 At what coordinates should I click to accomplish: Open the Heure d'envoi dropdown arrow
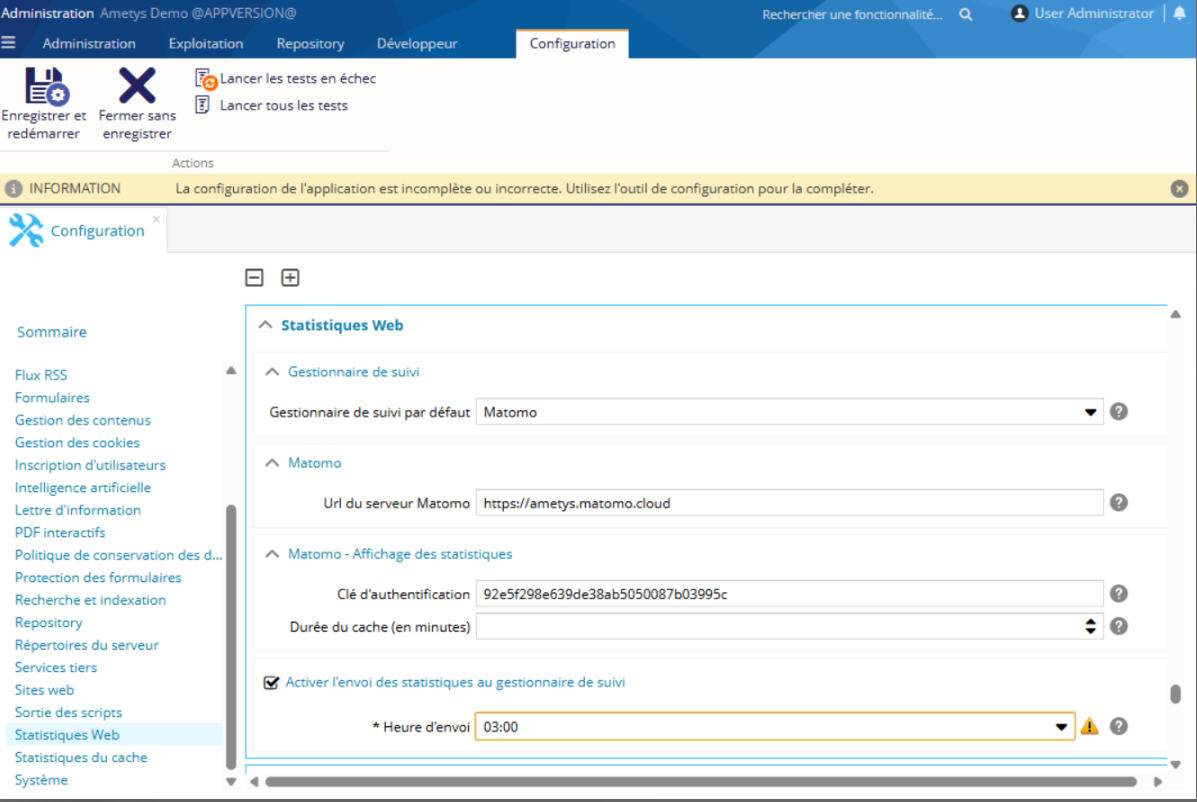coord(1061,727)
